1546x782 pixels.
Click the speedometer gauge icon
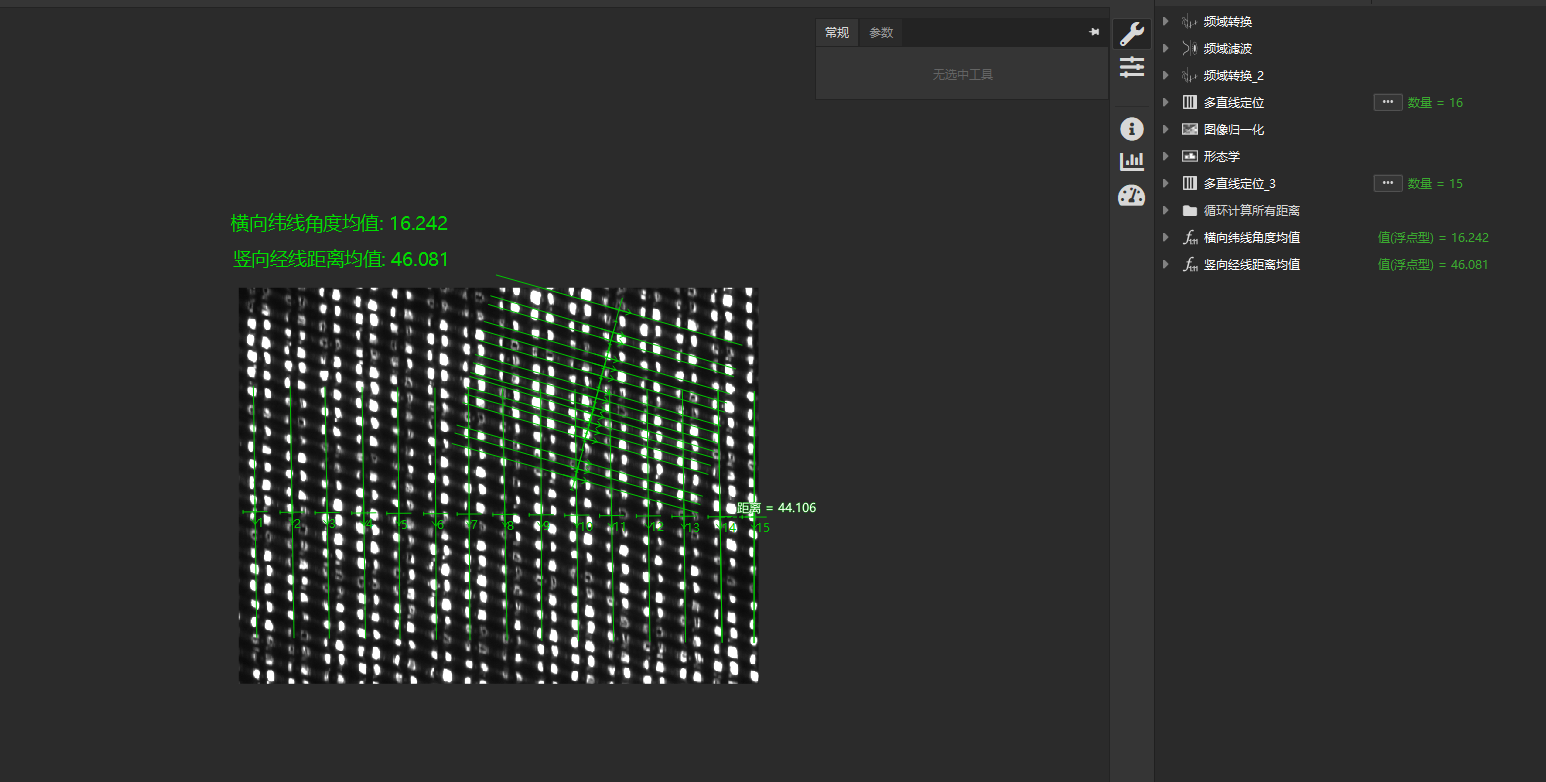pyautogui.click(x=1131, y=195)
